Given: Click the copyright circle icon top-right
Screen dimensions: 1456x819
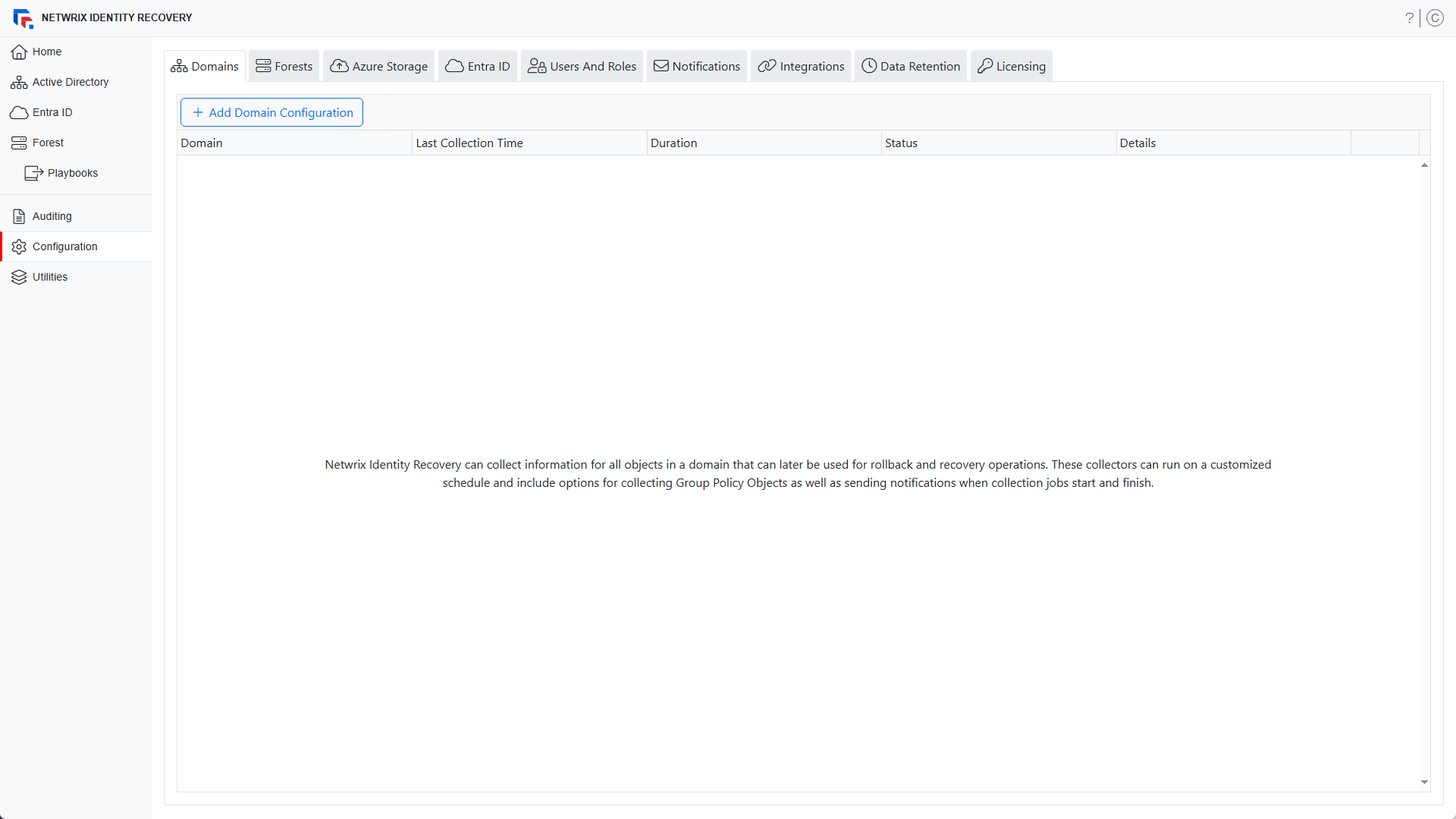Looking at the screenshot, I should (x=1435, y=17).
